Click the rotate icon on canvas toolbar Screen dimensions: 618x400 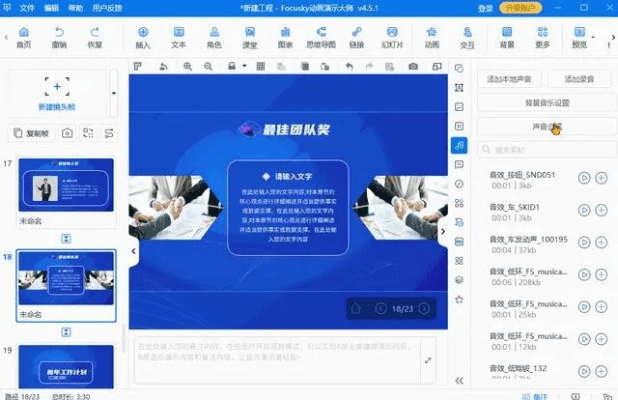[163, 67]
